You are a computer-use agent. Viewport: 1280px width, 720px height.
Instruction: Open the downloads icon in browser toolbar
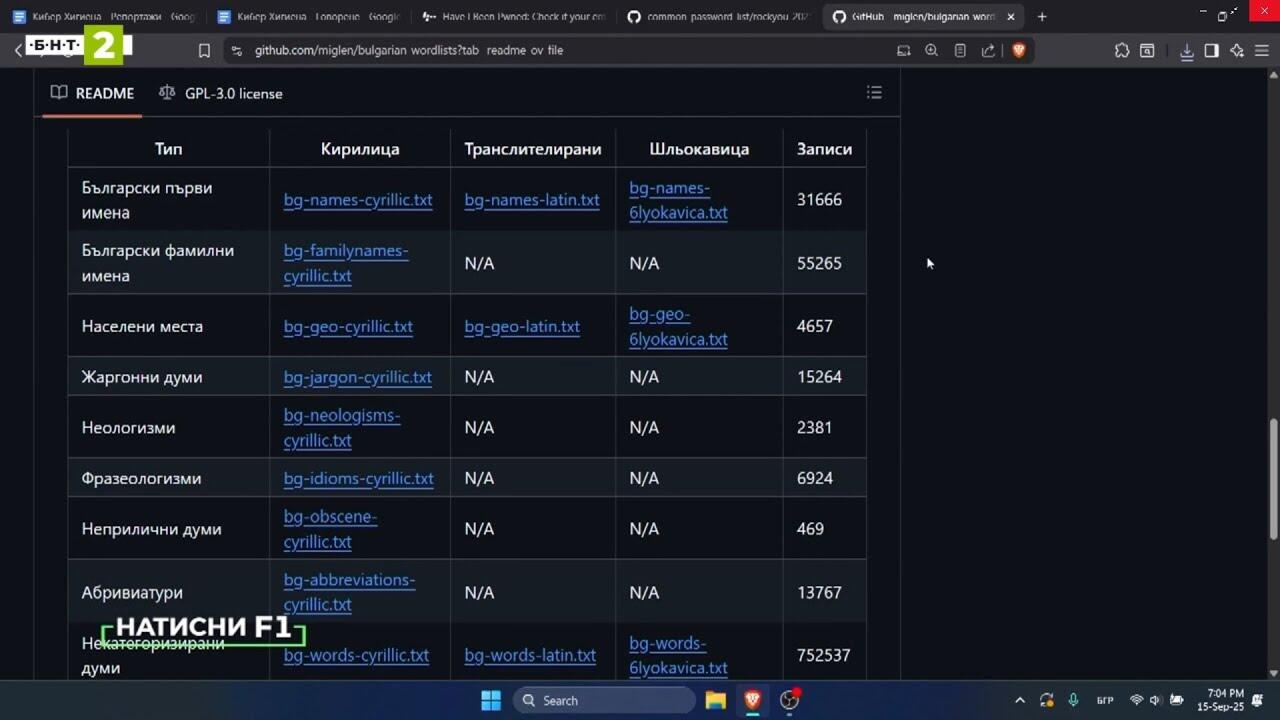[1187, 51]
